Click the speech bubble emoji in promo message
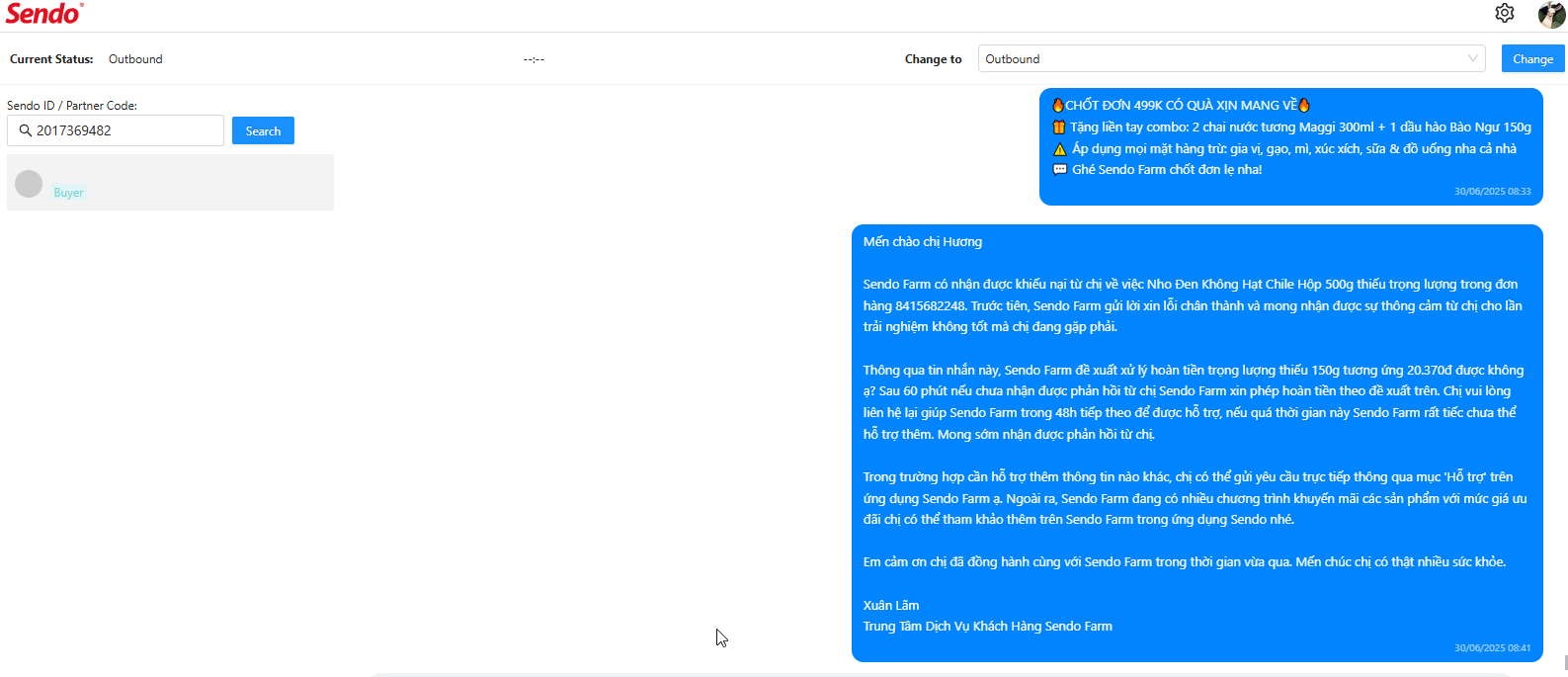Screen dimensions: 1568x677 click(x=1059, y=170)
